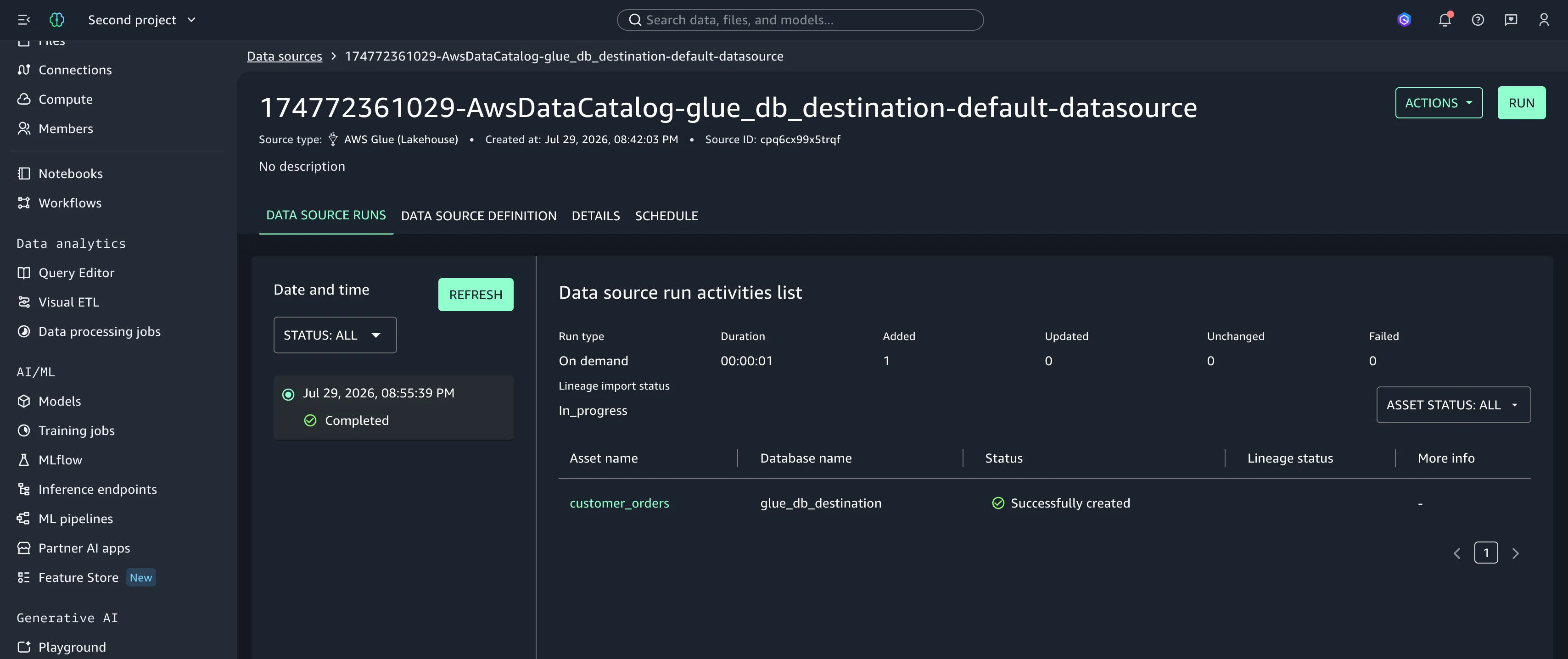
Task: Open the feedback chat icon
Action: click(x=1511, y=20)
